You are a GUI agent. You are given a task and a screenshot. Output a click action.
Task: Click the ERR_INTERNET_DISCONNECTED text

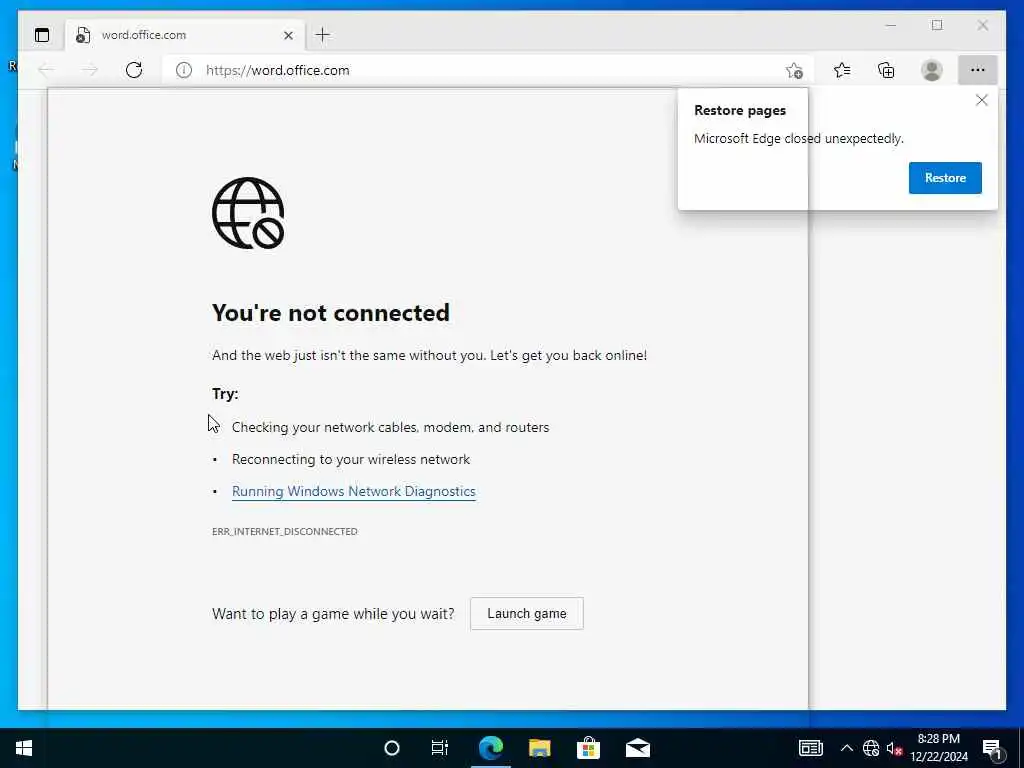coord(285,532)
